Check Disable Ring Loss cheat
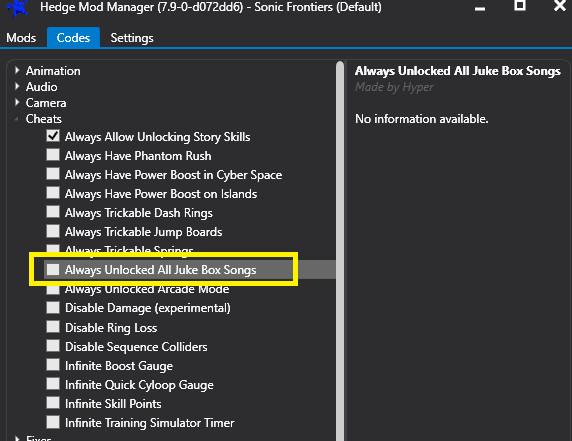 coord(53,326)
